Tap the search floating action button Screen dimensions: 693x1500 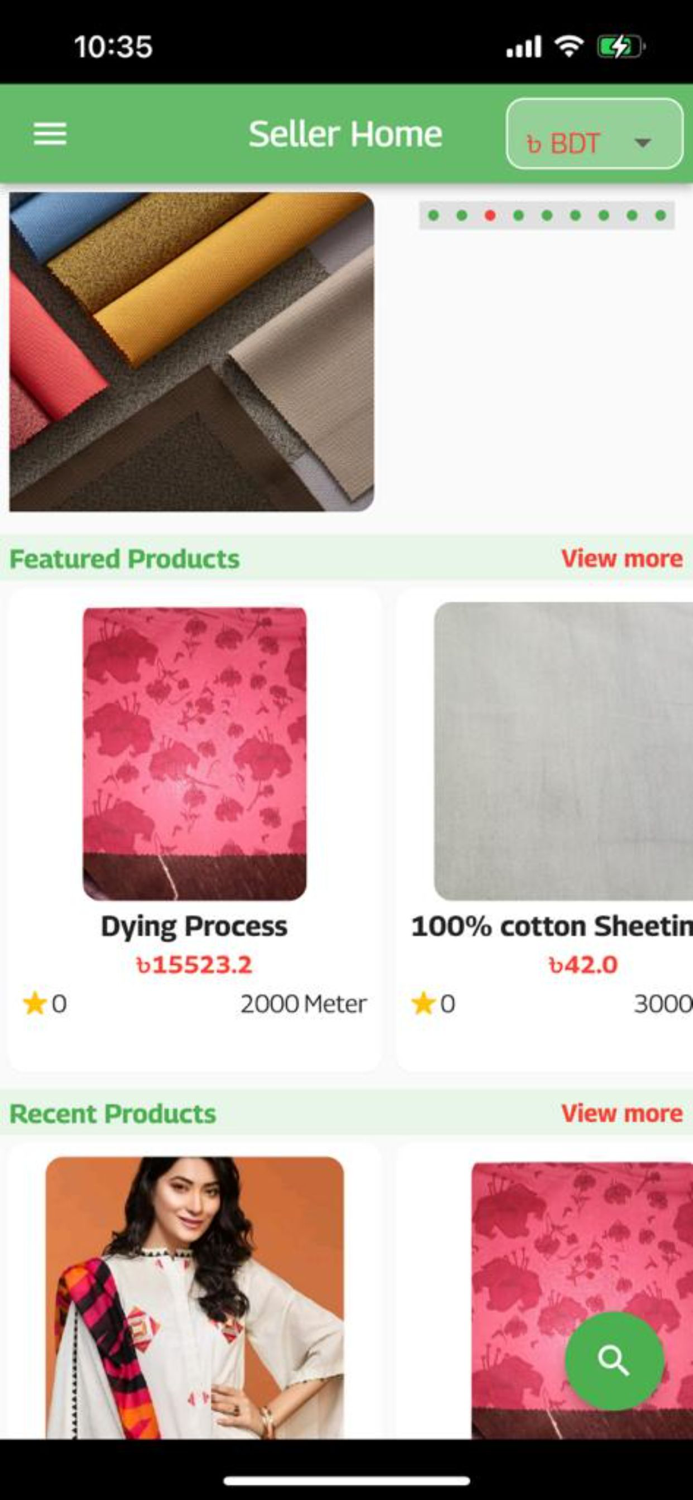[x=613, y=1360]
